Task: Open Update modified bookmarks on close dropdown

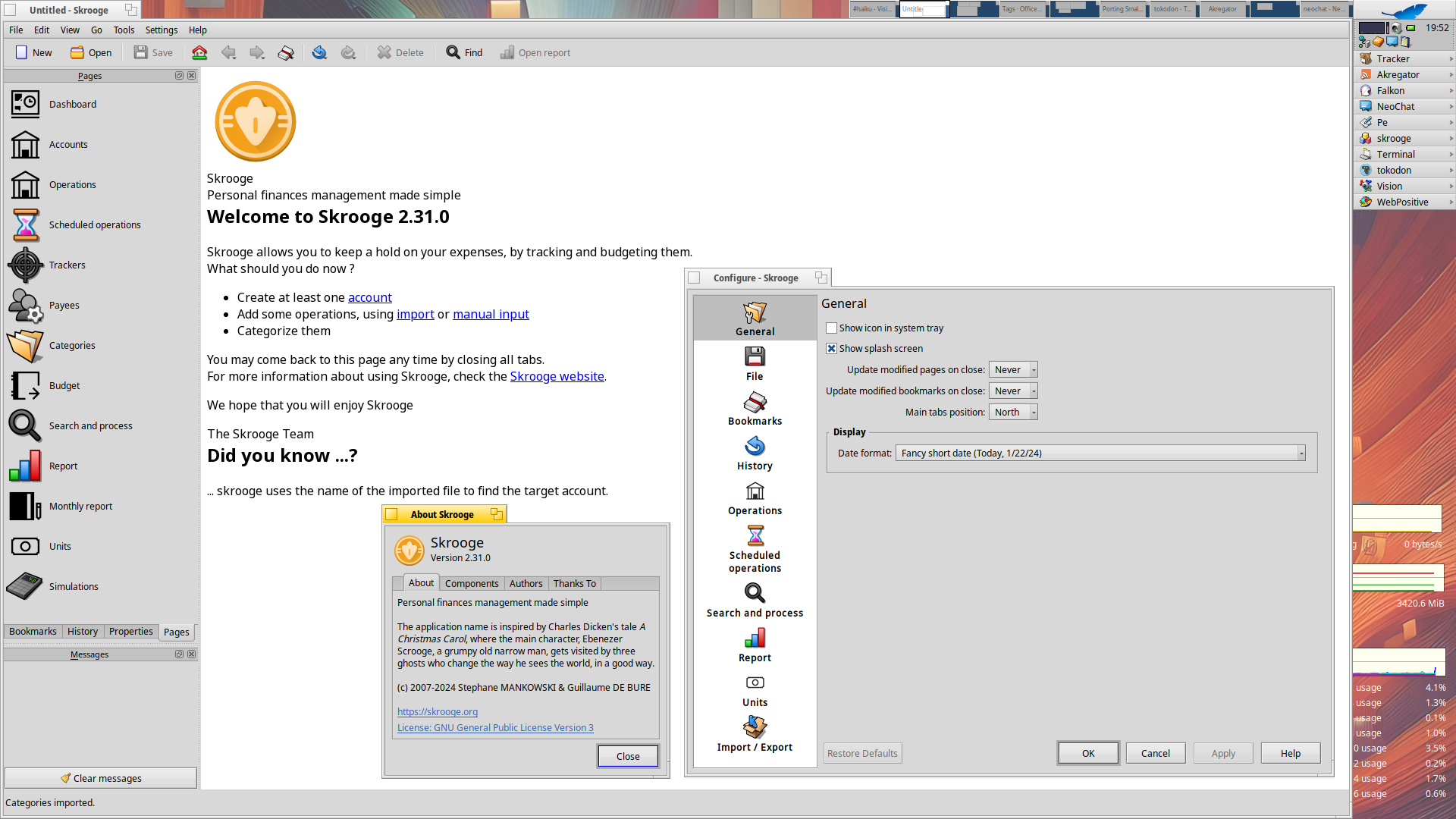Action: click(x=1013, y=391)
